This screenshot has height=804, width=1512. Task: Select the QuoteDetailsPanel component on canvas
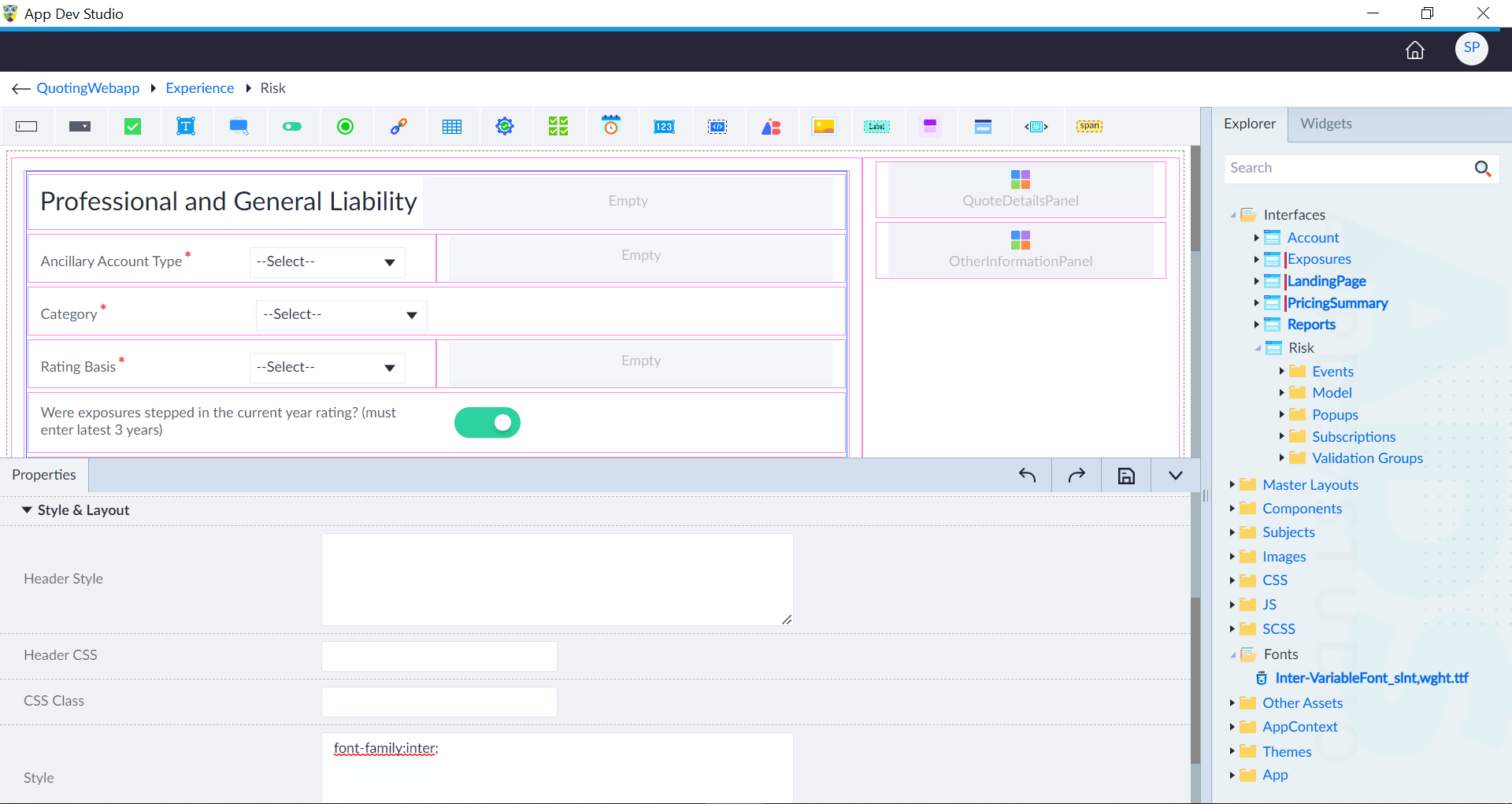[1021, 190]
